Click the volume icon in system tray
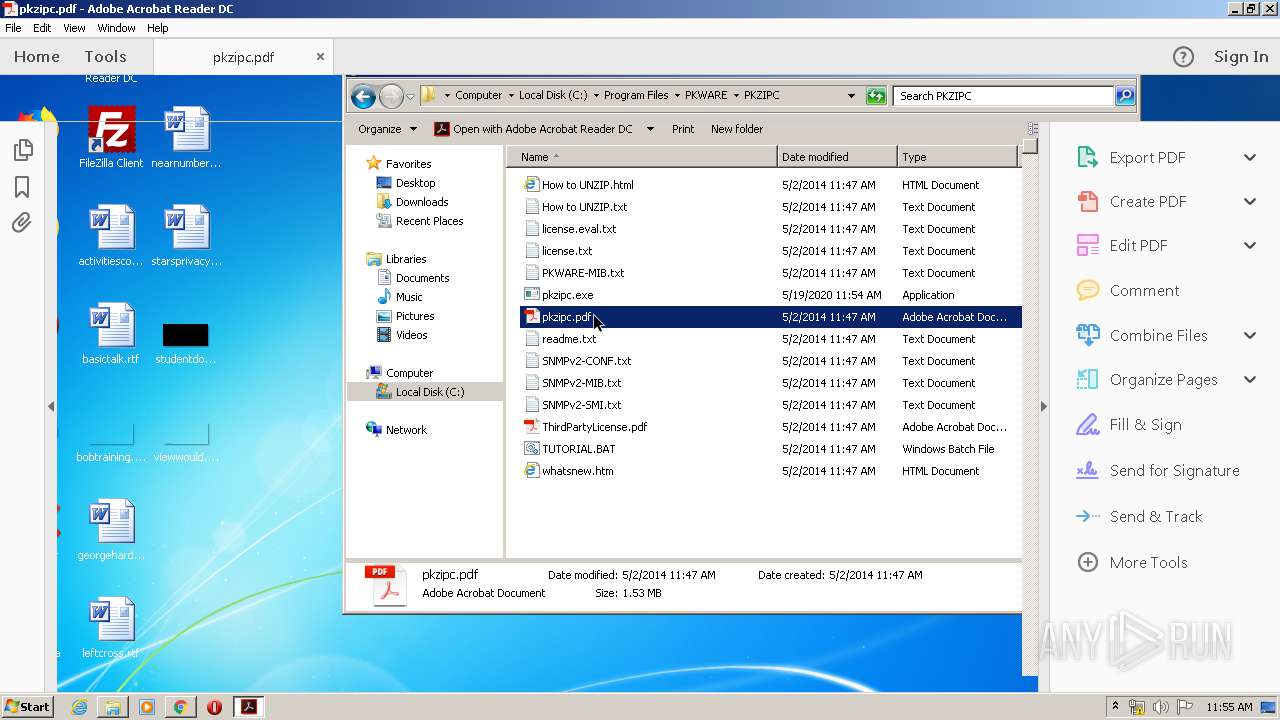Viewport: 1280px width, 720px height. tap(1161, 707)
